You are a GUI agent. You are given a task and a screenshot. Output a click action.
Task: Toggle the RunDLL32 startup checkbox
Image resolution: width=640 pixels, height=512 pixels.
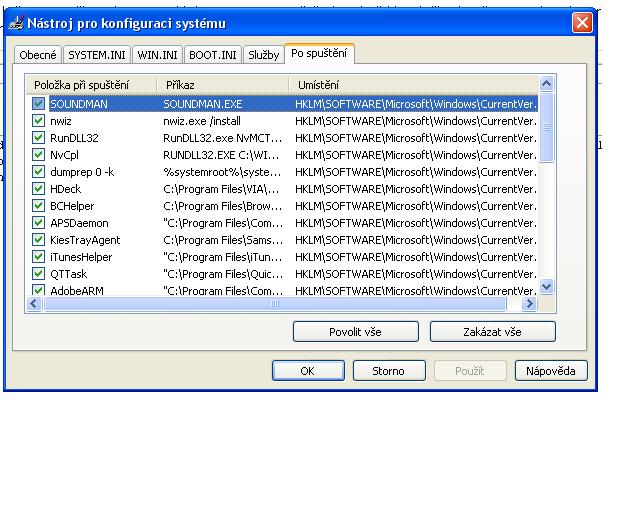(x=38, y=138)
